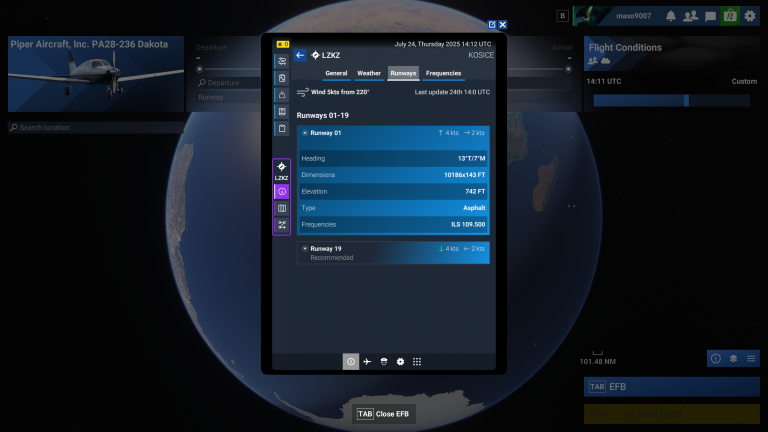Click the Search location field
Image resolution: width=768 pixels, height=432 pixels.
[x=96, y=127]
